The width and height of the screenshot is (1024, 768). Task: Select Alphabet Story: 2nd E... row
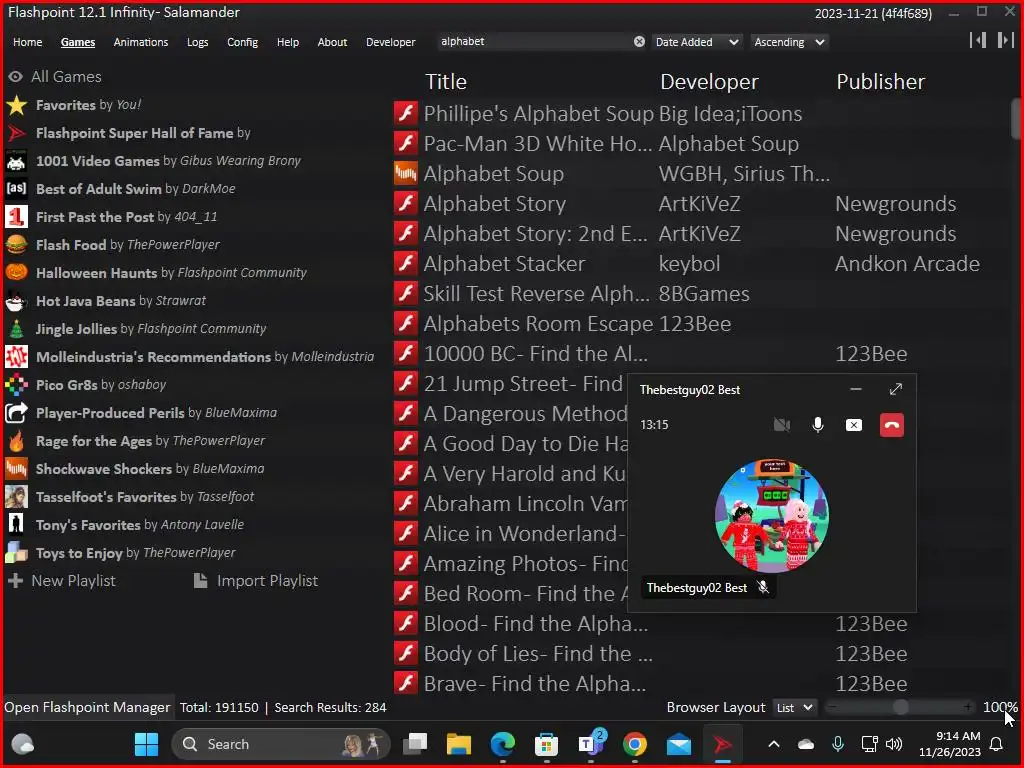[x=702, y=234]
